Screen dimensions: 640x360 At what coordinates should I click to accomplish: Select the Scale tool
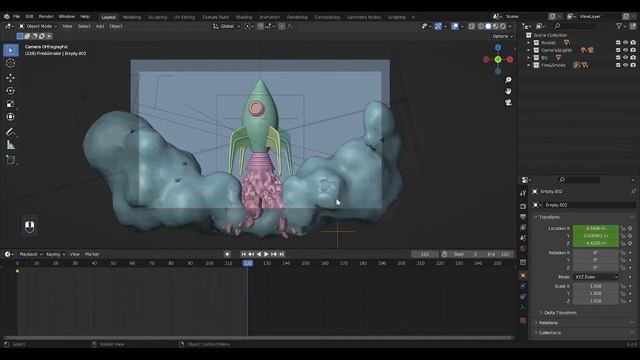(x=11, y=104)
